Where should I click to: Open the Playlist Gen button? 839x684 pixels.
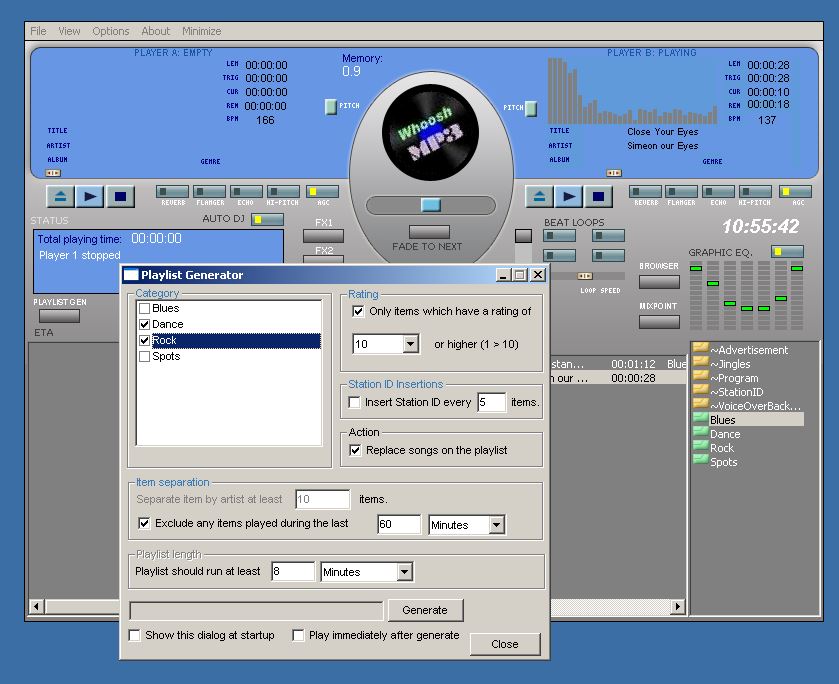coord(59,316)
